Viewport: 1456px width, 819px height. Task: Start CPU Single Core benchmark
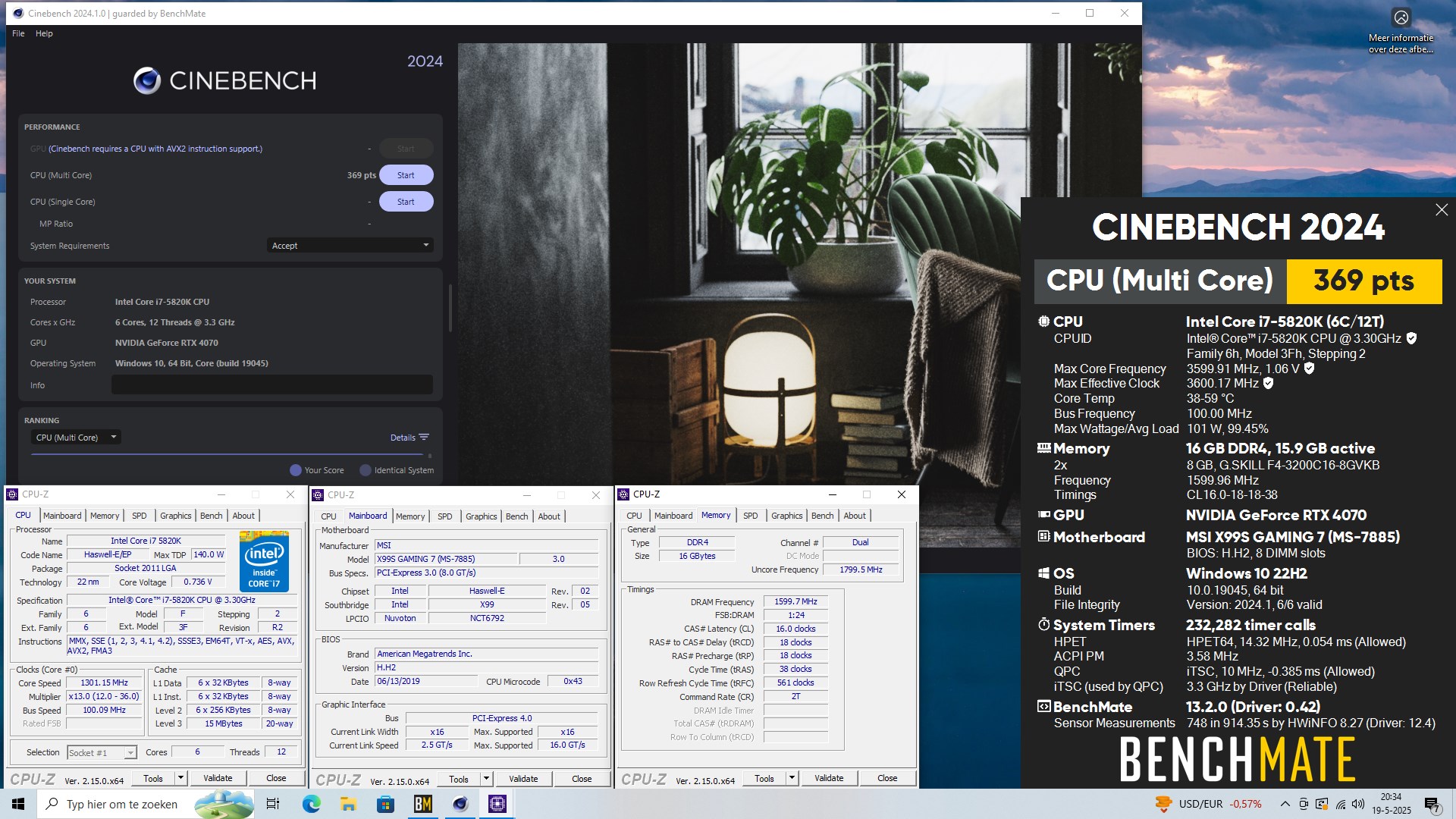406,202
